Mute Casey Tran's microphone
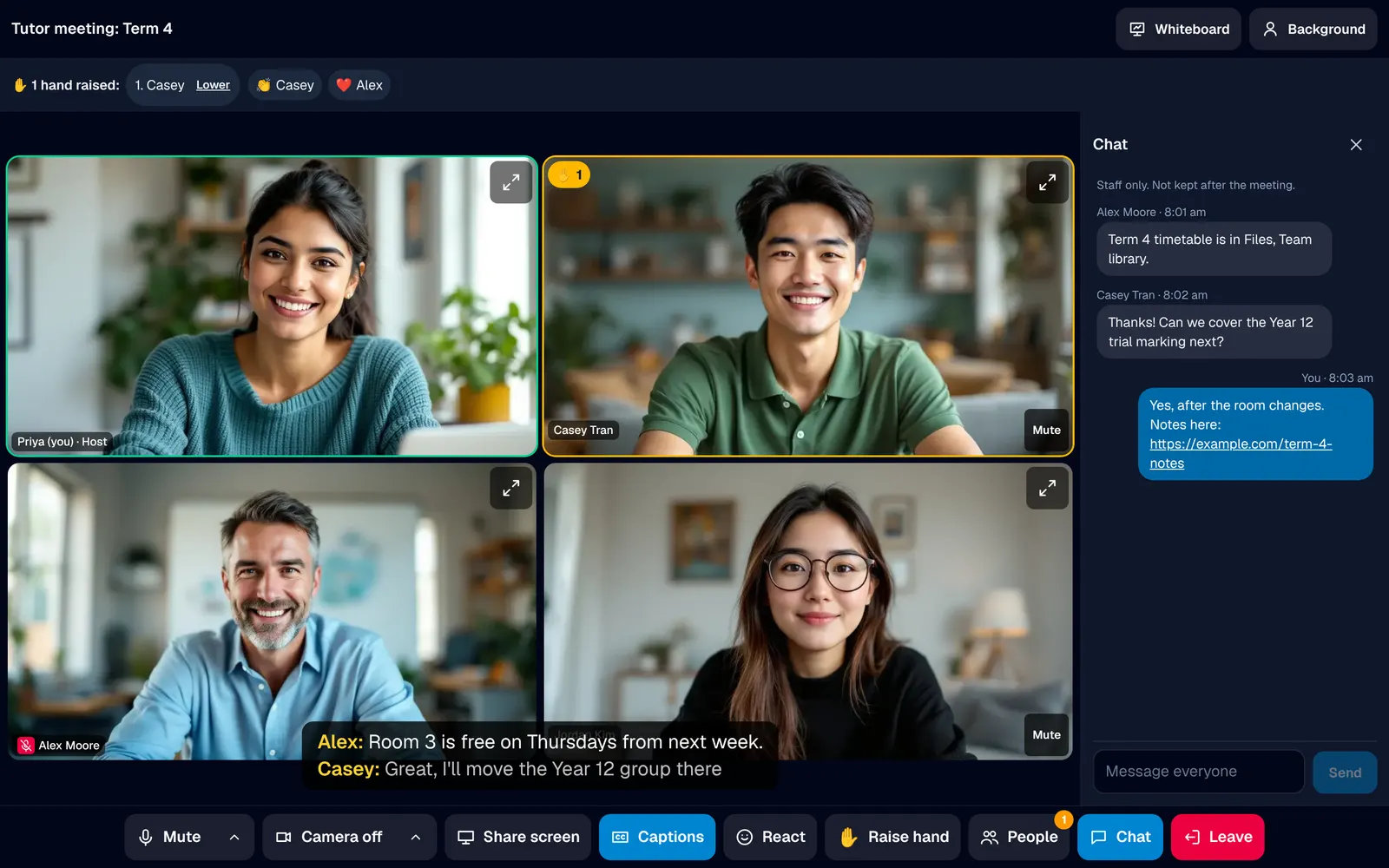This screenshot has height=868, width=1389. (1046, 430)
